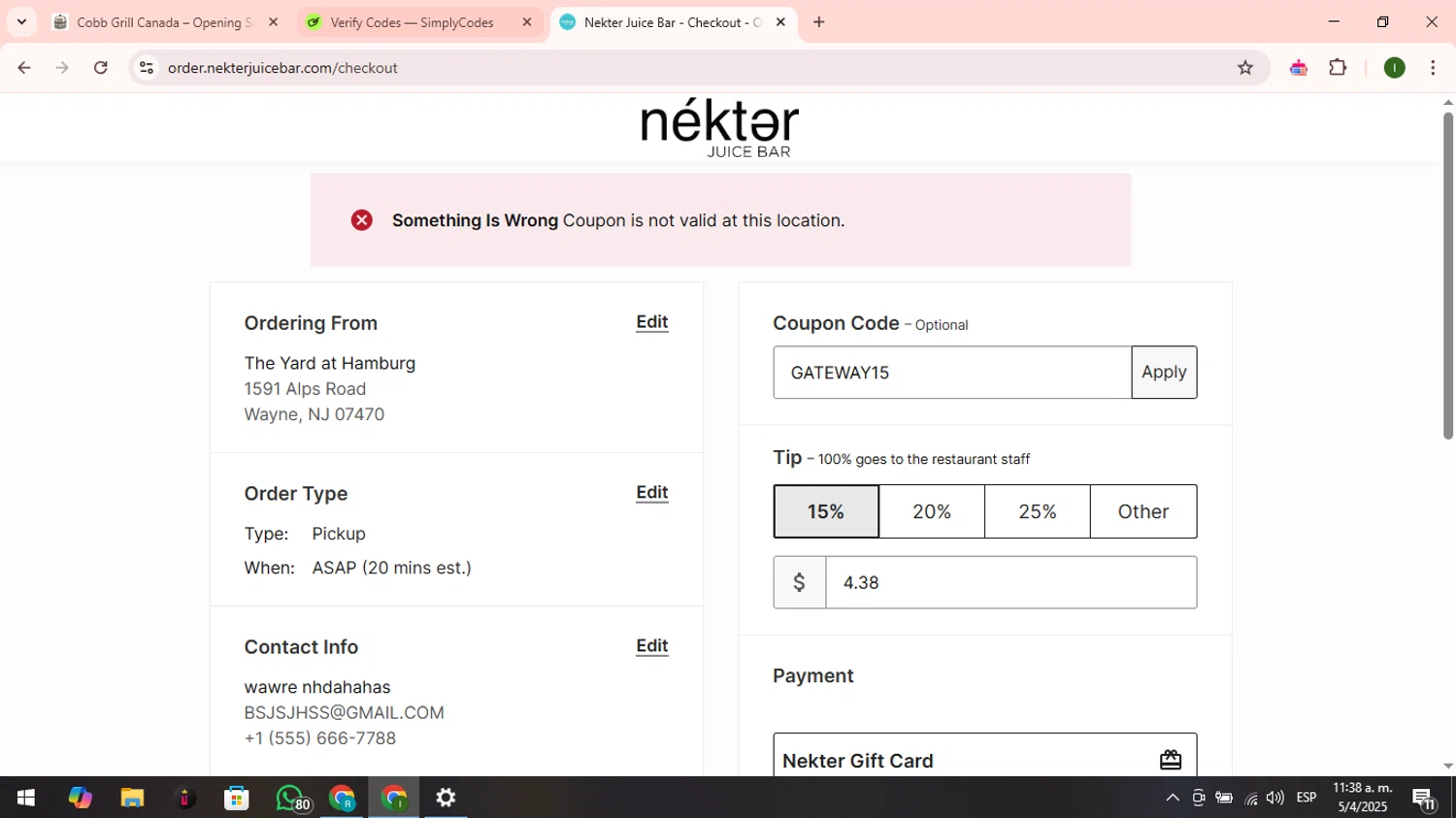Open the notification center icon
Viewport: 1456px width, 818px height.
pyautogui.click(x=1425, y=799)
